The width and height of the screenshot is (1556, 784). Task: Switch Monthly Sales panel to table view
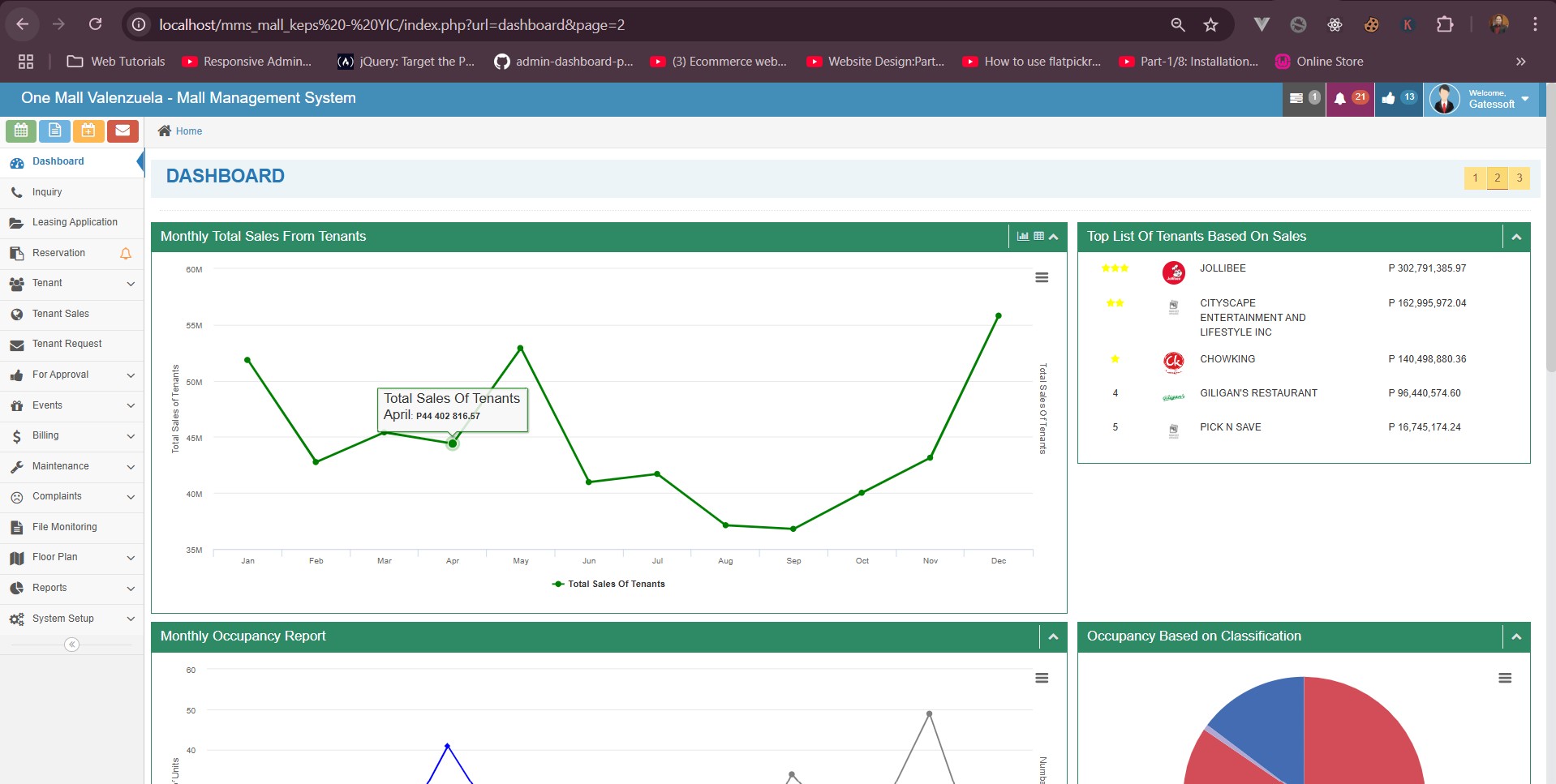(1038, 236)
